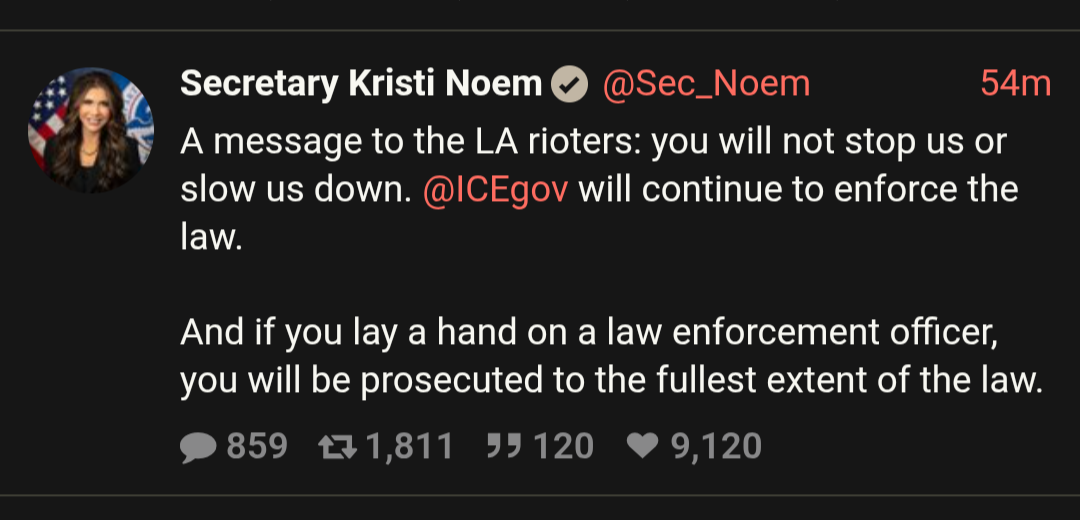
Task: Click the 'A message to the LA rioters' paragraph
Action: (x=599, y=189)
